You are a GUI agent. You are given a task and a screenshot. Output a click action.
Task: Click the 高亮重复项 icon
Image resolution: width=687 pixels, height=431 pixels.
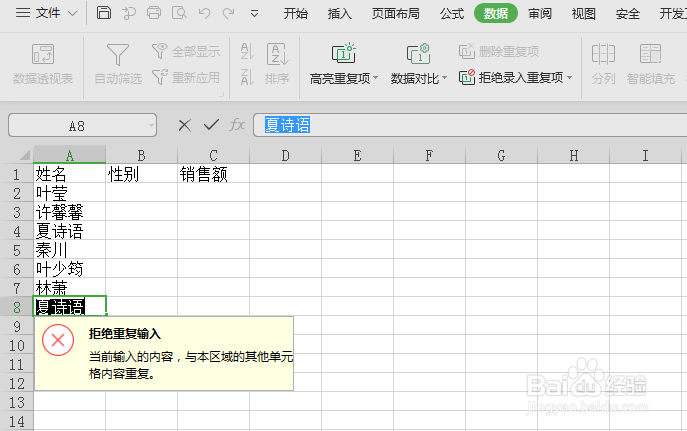click(344, 53)
